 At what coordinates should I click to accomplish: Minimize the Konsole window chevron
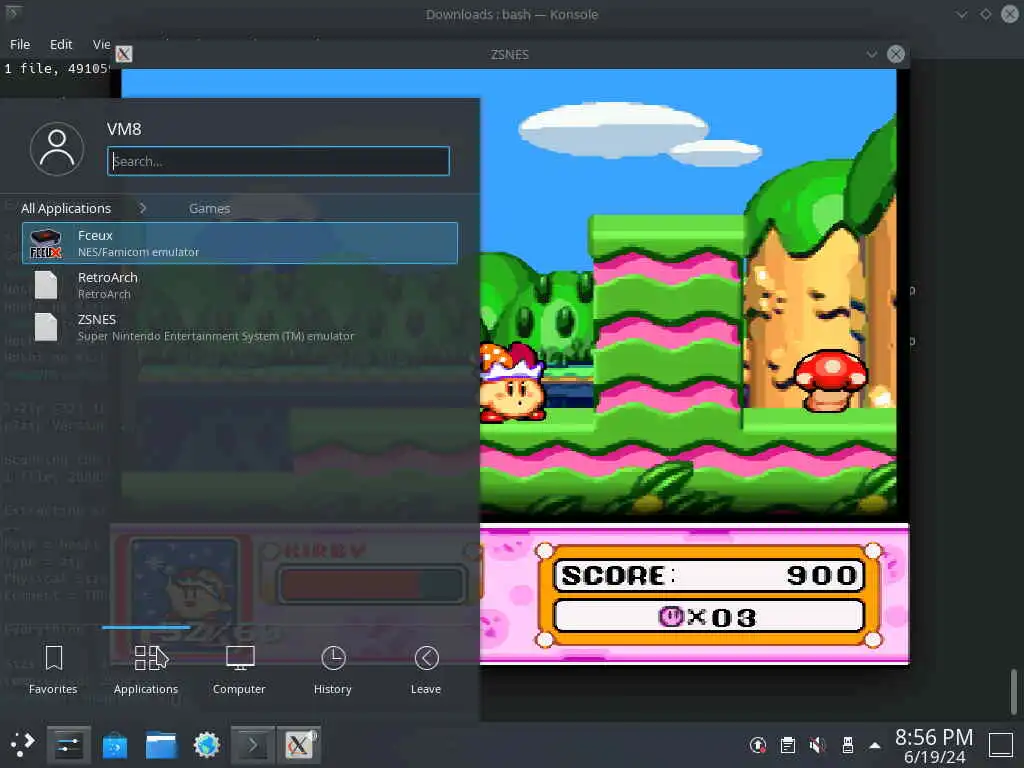(x=962, y=14)
